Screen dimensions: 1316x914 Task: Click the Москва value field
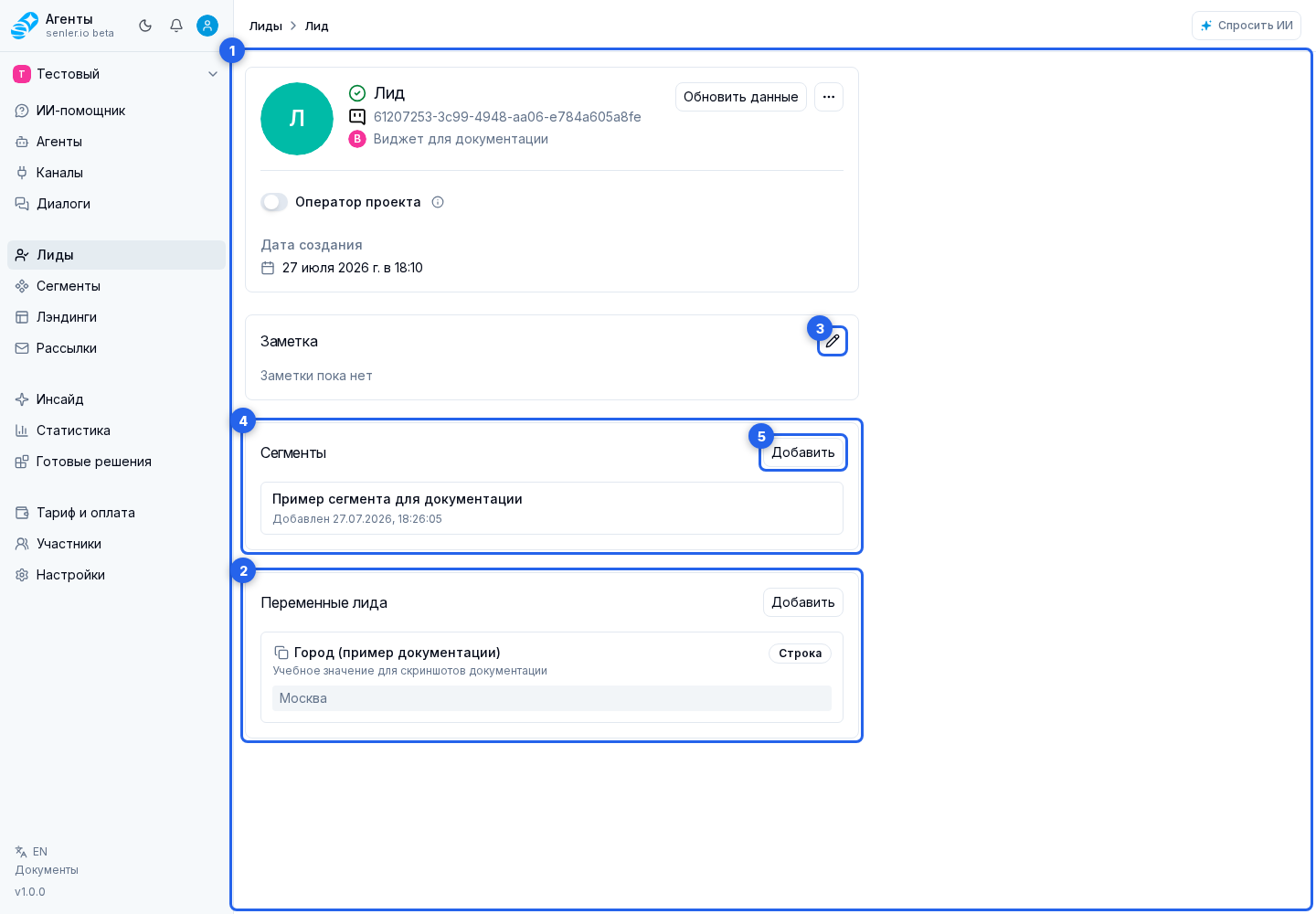[552, 698]
